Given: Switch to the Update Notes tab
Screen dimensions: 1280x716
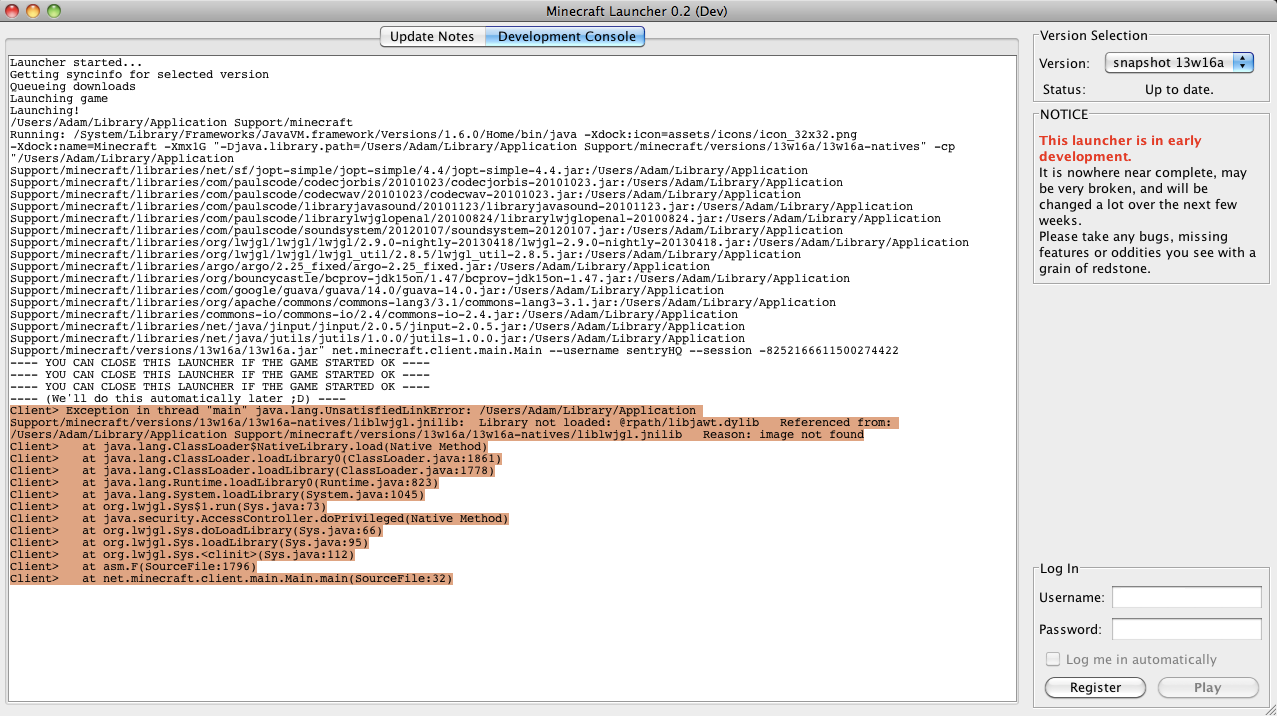Looking at the screenshot, I should click(432, 36).
